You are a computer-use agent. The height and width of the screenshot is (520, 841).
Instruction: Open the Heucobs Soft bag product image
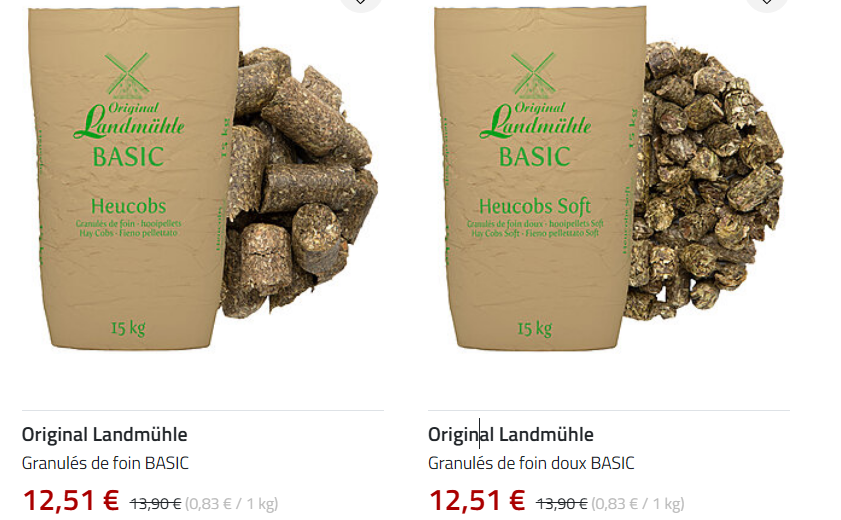[x=540, y=177]
